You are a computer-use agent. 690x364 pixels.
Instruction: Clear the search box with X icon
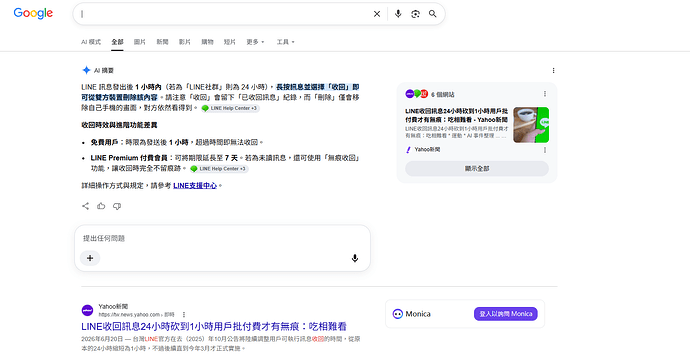[x=377, y=14]
